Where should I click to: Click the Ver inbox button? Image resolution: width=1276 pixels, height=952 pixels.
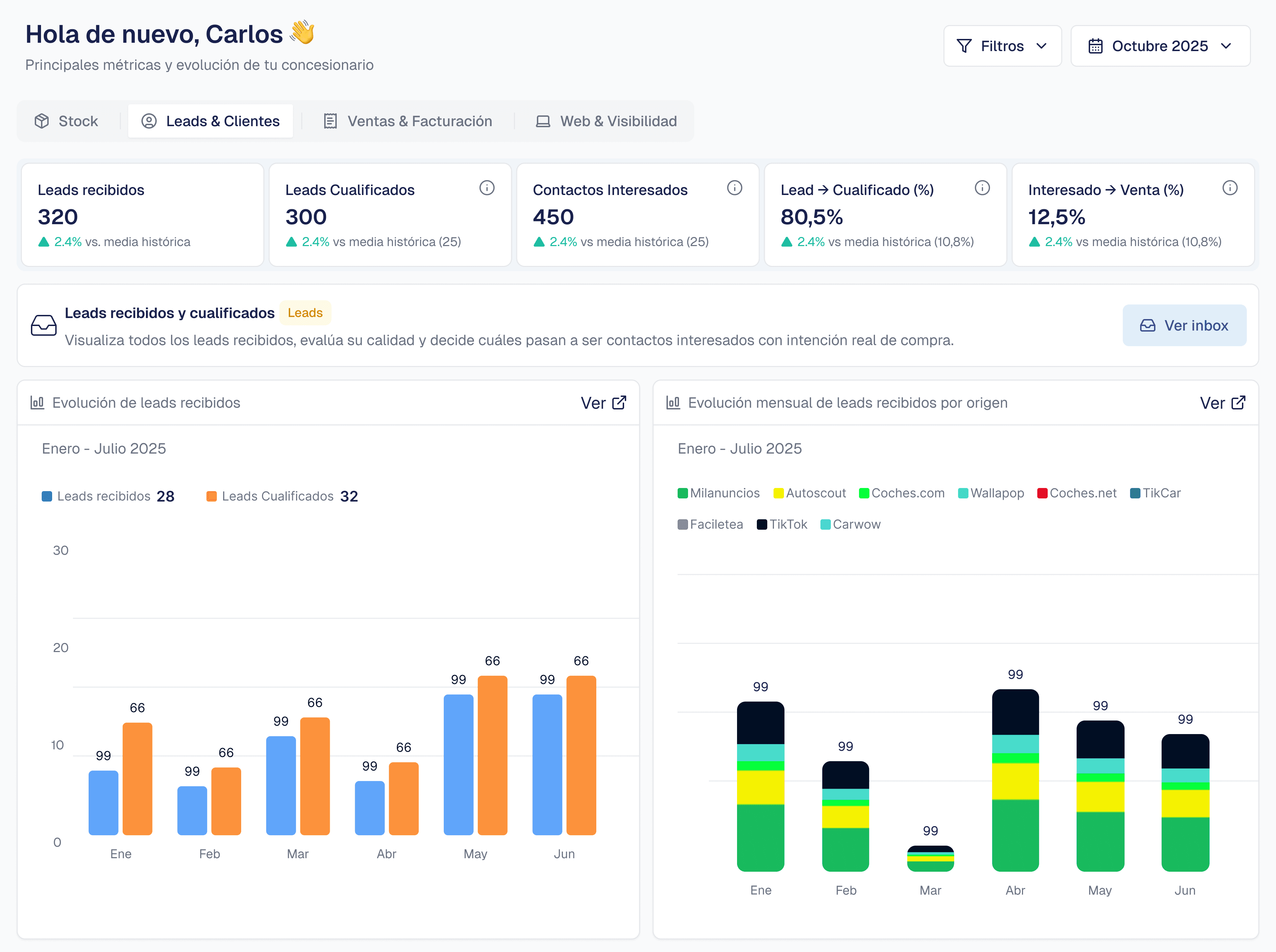(1184, 325)
